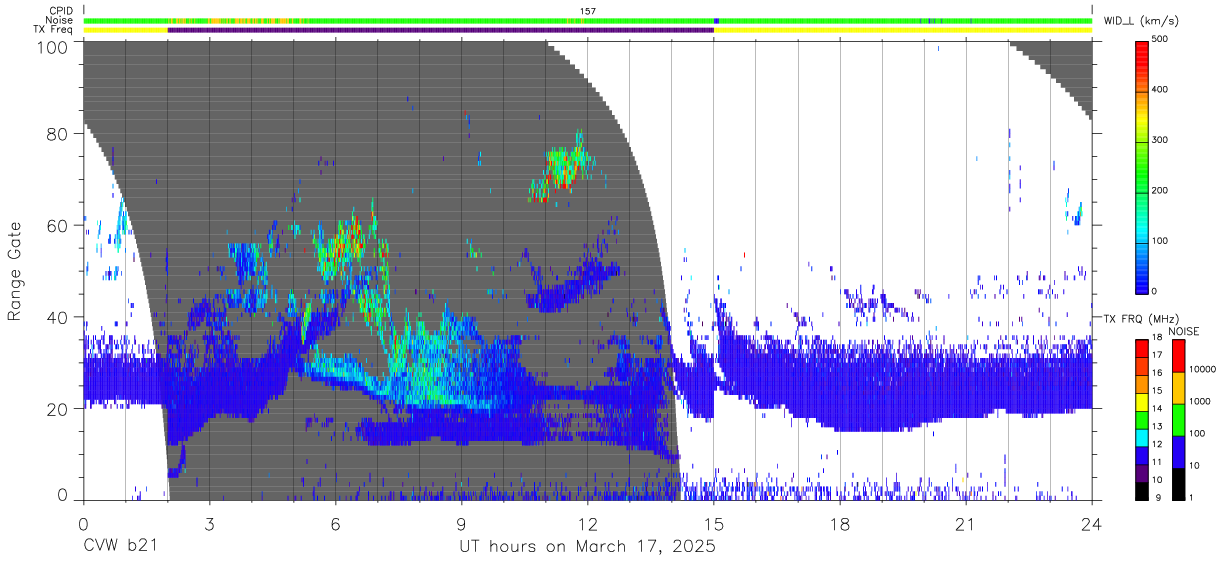
Task: Select the 'TX Freq' row label at top left
Action: tap(54, 30)
